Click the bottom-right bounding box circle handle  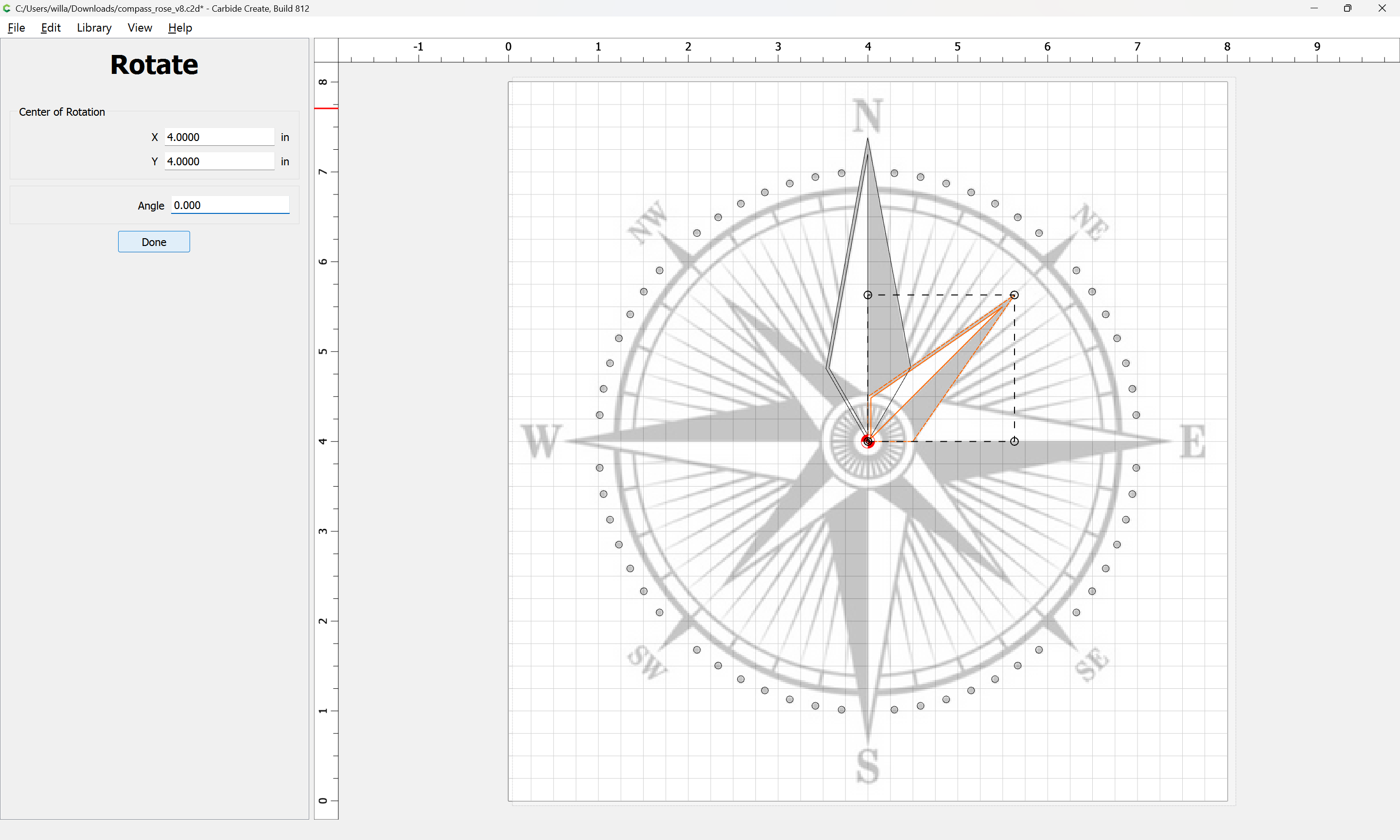tap(1014, 441)
